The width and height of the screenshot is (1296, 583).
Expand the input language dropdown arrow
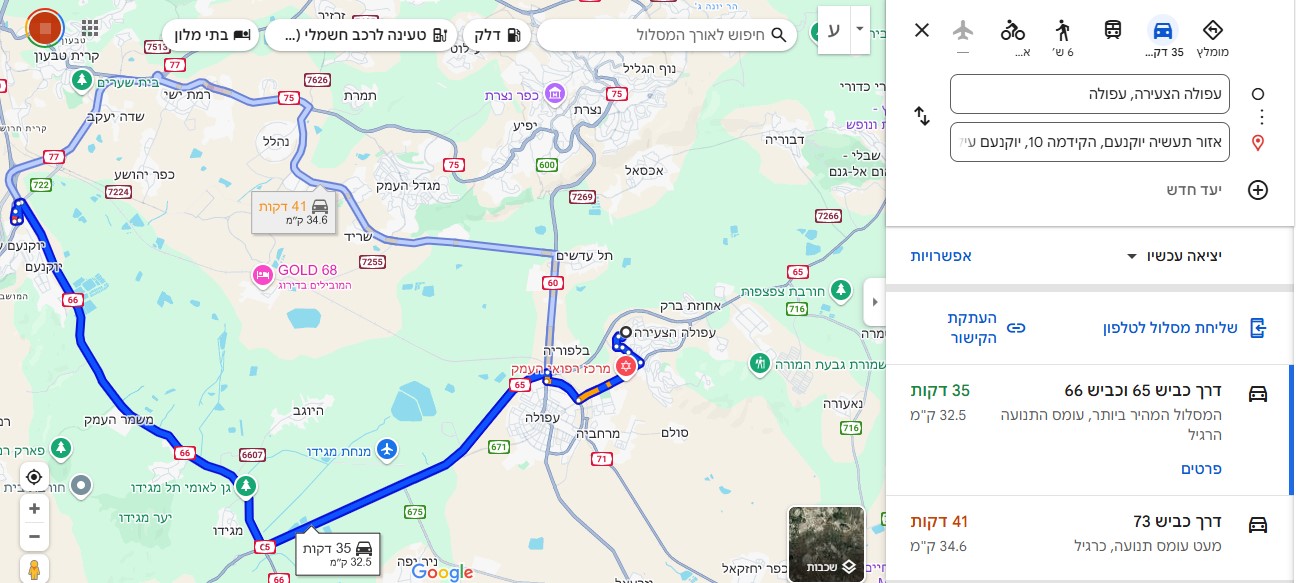pos(859,30)
